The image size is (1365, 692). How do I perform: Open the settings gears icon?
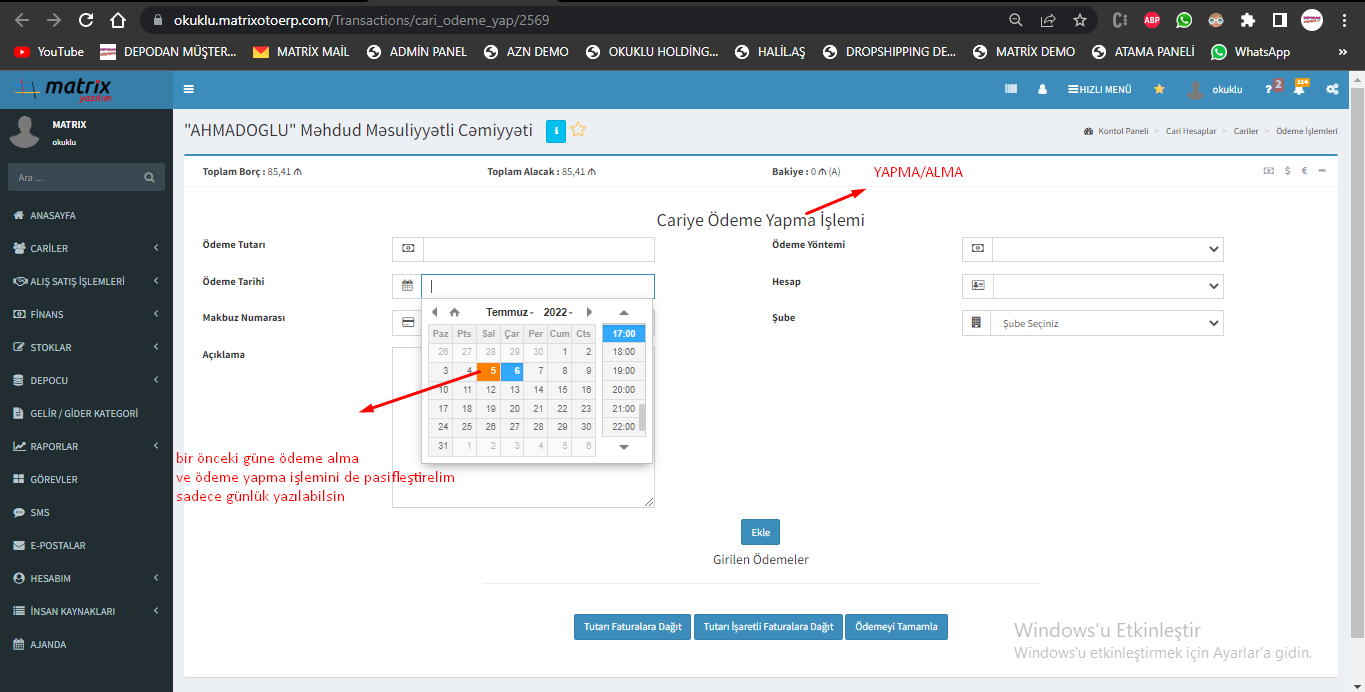[x=1332, y=89]
